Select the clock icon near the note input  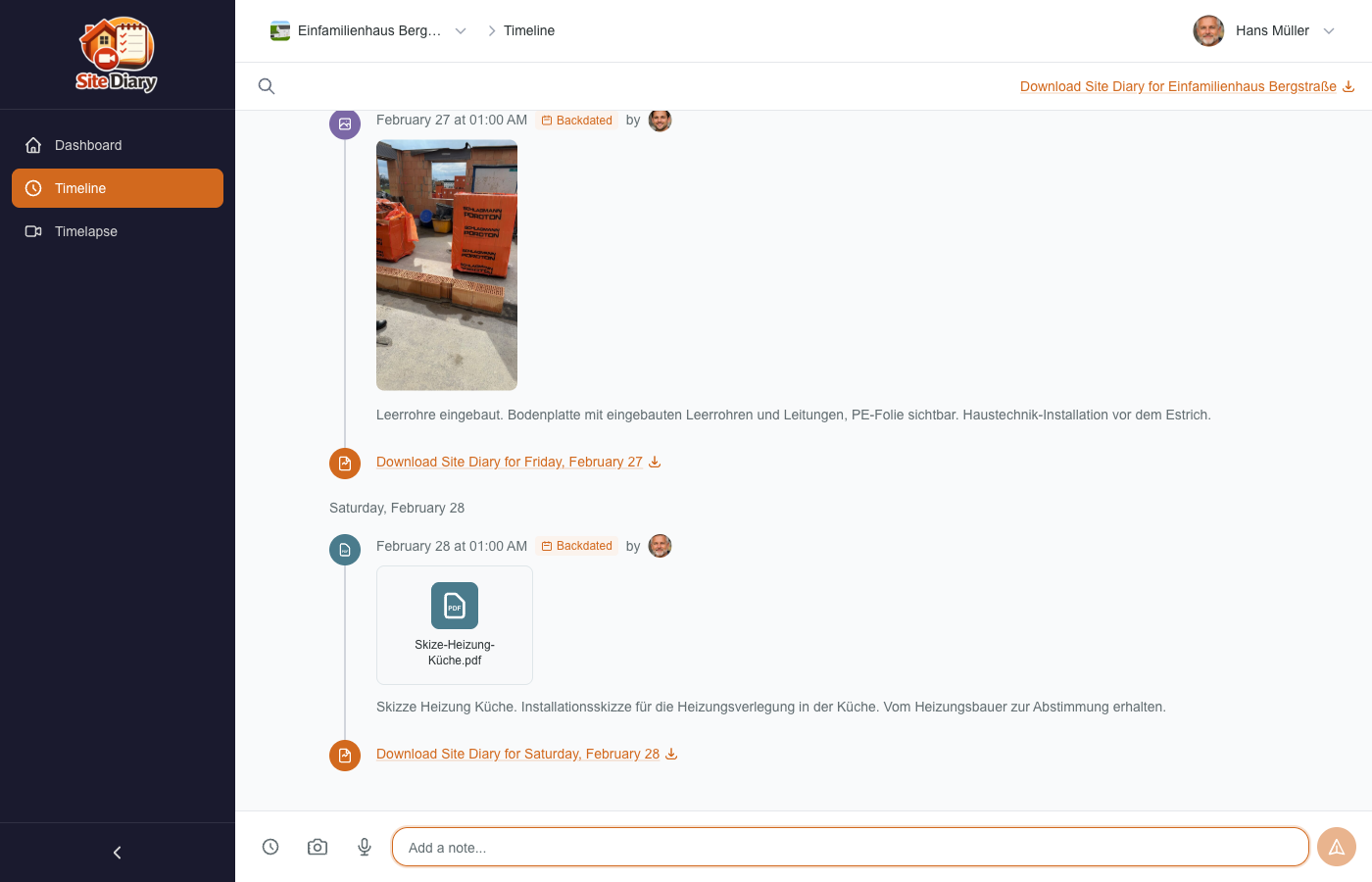click(x=270, y=847)
